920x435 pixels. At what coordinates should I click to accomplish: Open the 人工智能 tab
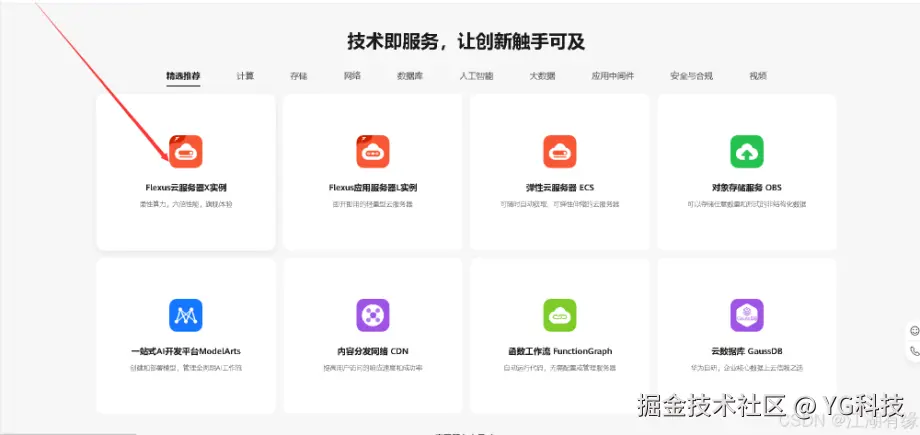[x=476, y=76]
